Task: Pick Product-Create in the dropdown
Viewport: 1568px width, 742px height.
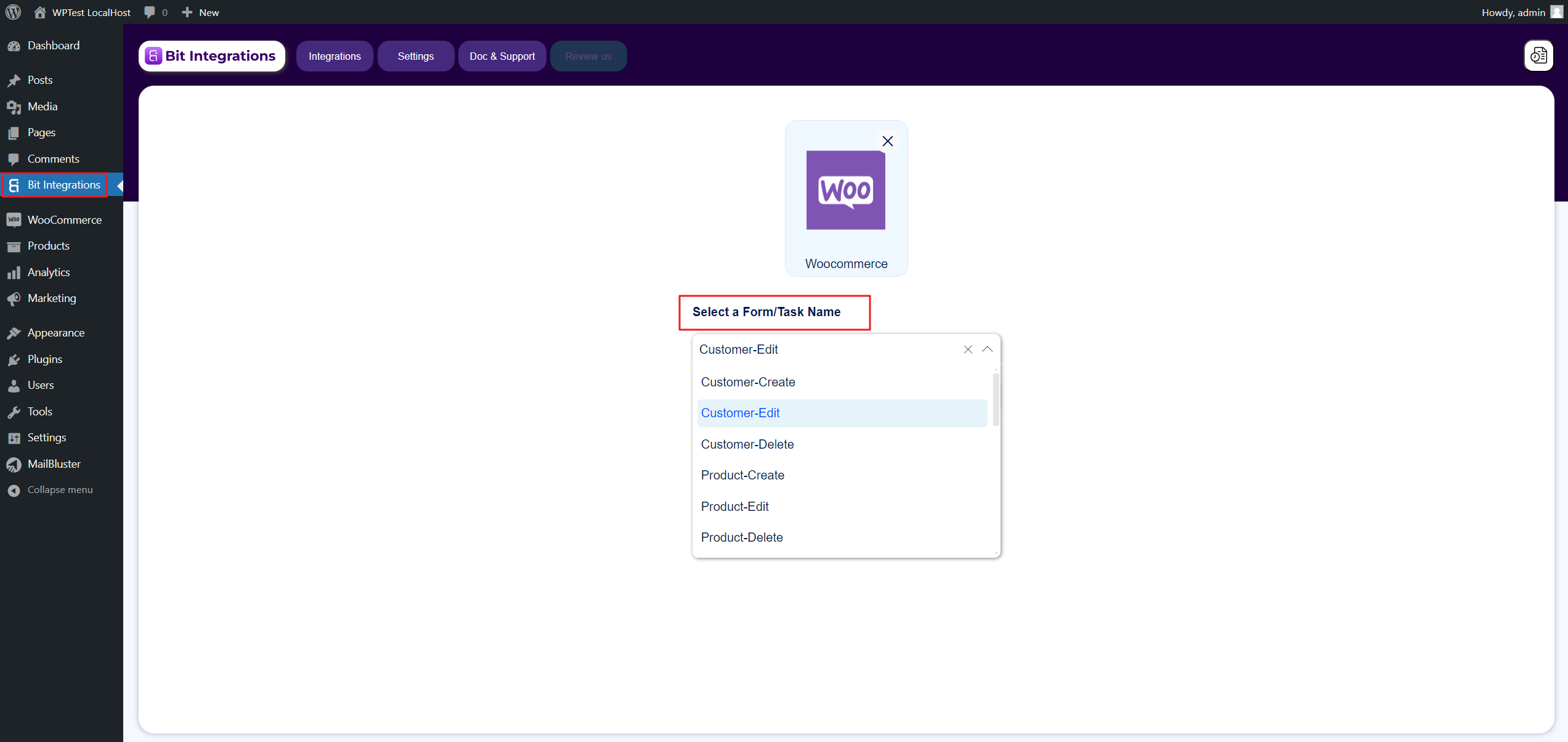Action: (x=742, y=475)
